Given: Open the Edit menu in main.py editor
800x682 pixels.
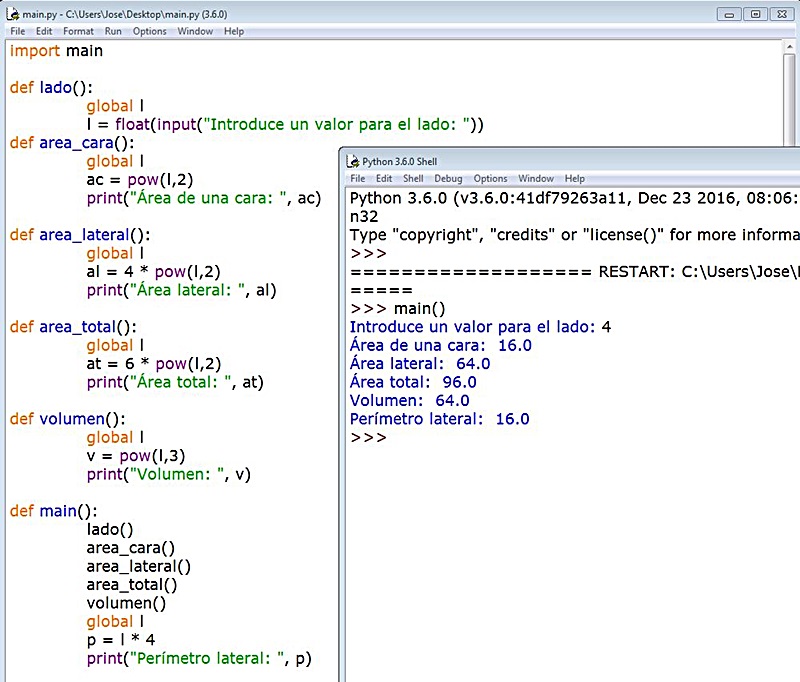Looking at the screenshot, I should (x=43, y=31).
